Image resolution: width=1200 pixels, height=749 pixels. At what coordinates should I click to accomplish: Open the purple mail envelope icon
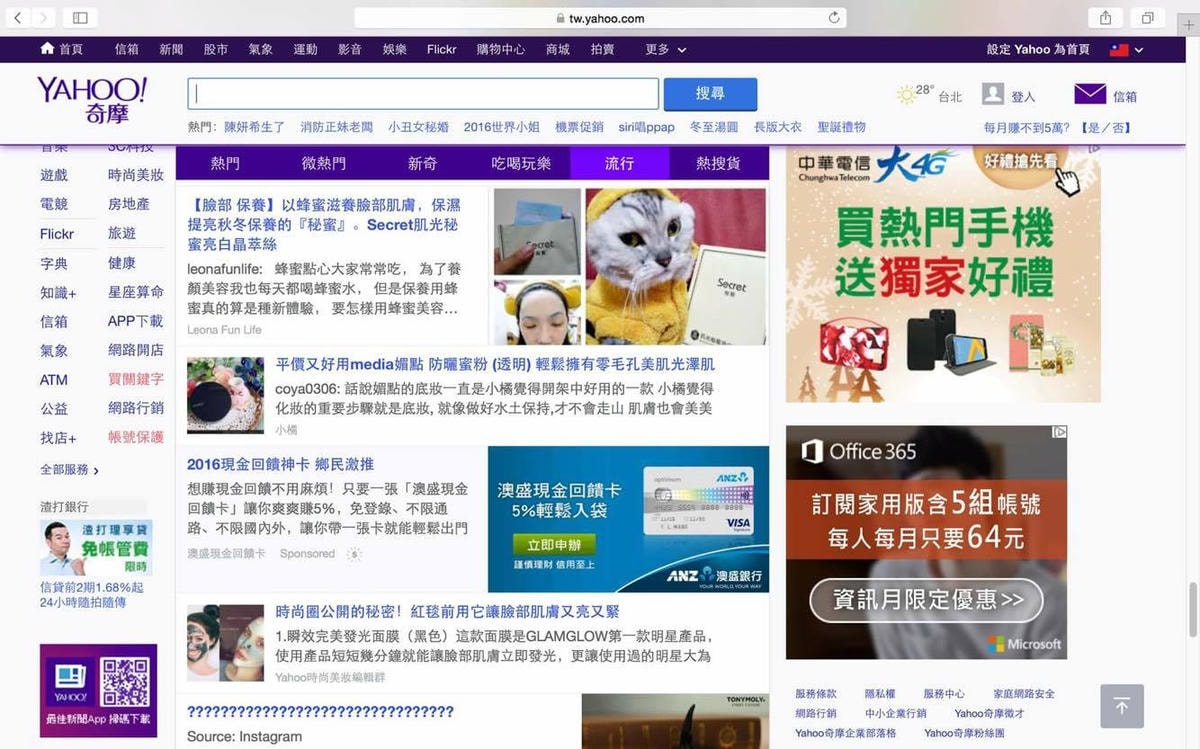[x=1090, y=94]
